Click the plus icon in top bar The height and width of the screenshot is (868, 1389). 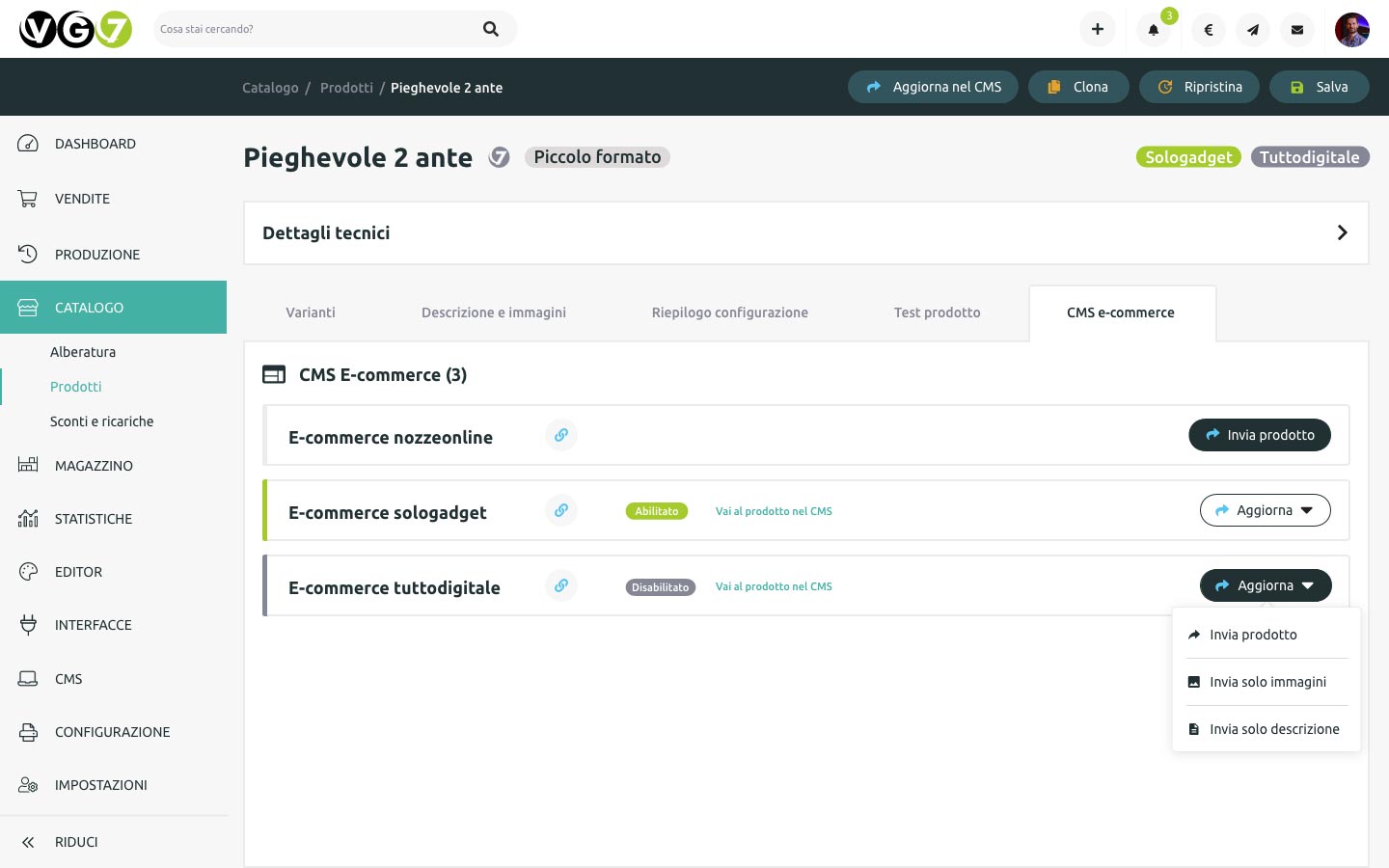tap(1098, 30)
